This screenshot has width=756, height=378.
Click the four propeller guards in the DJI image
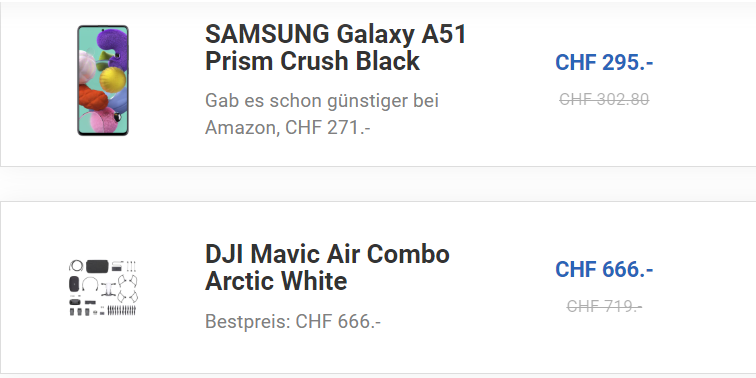tap(128, 289)
